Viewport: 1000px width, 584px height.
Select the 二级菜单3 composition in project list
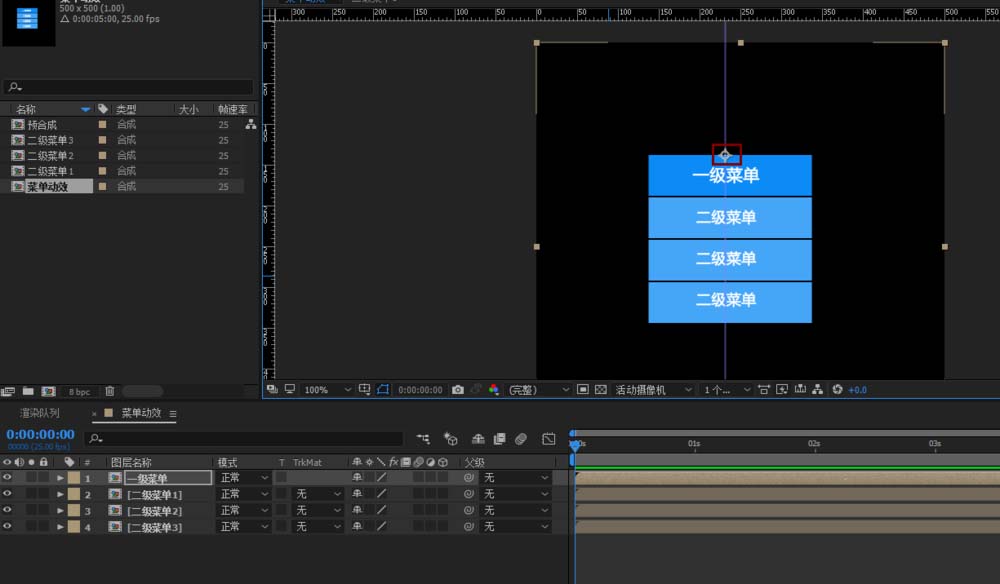click(50, 140)
